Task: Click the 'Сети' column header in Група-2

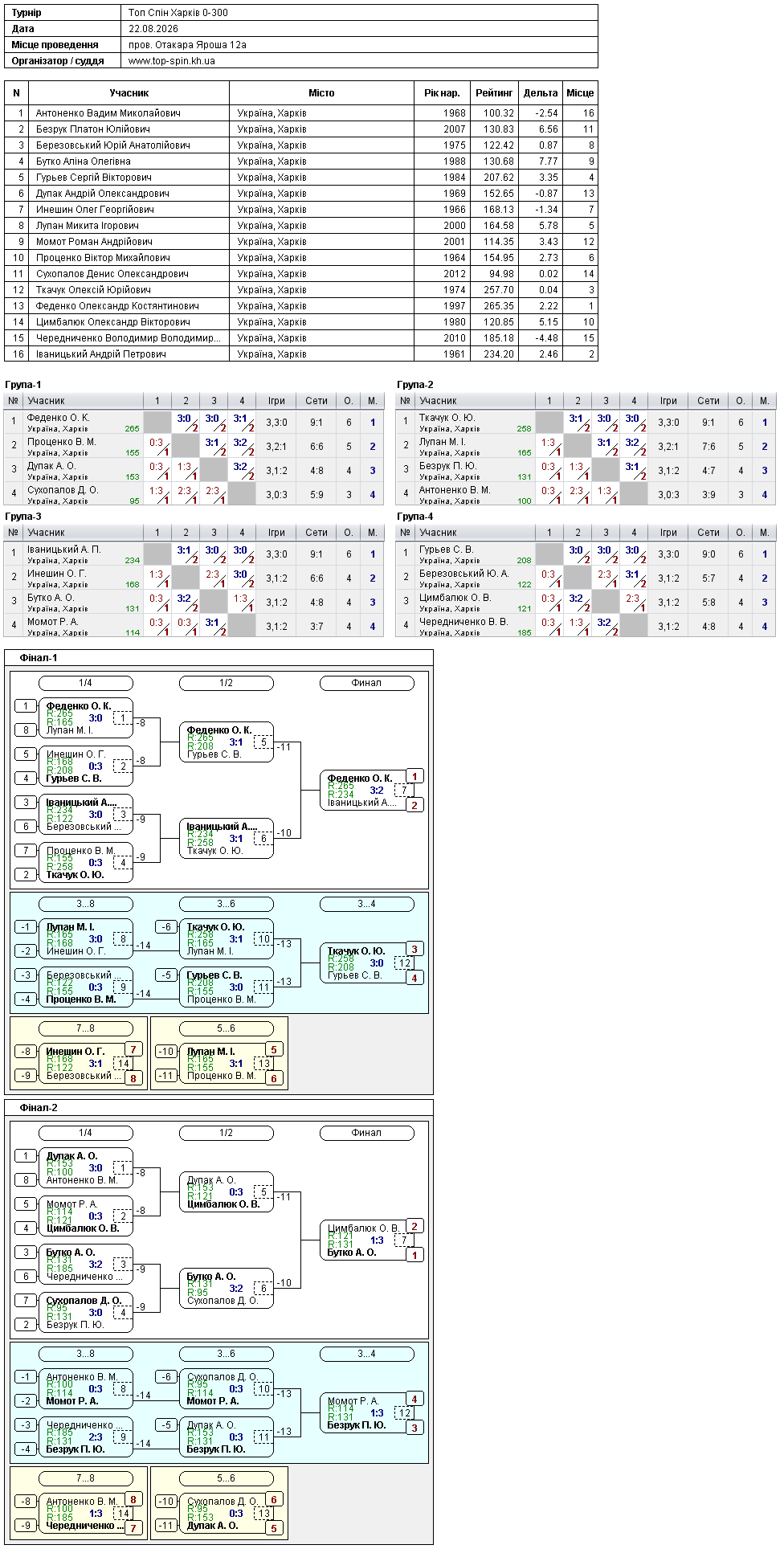Action: (708, 401)
